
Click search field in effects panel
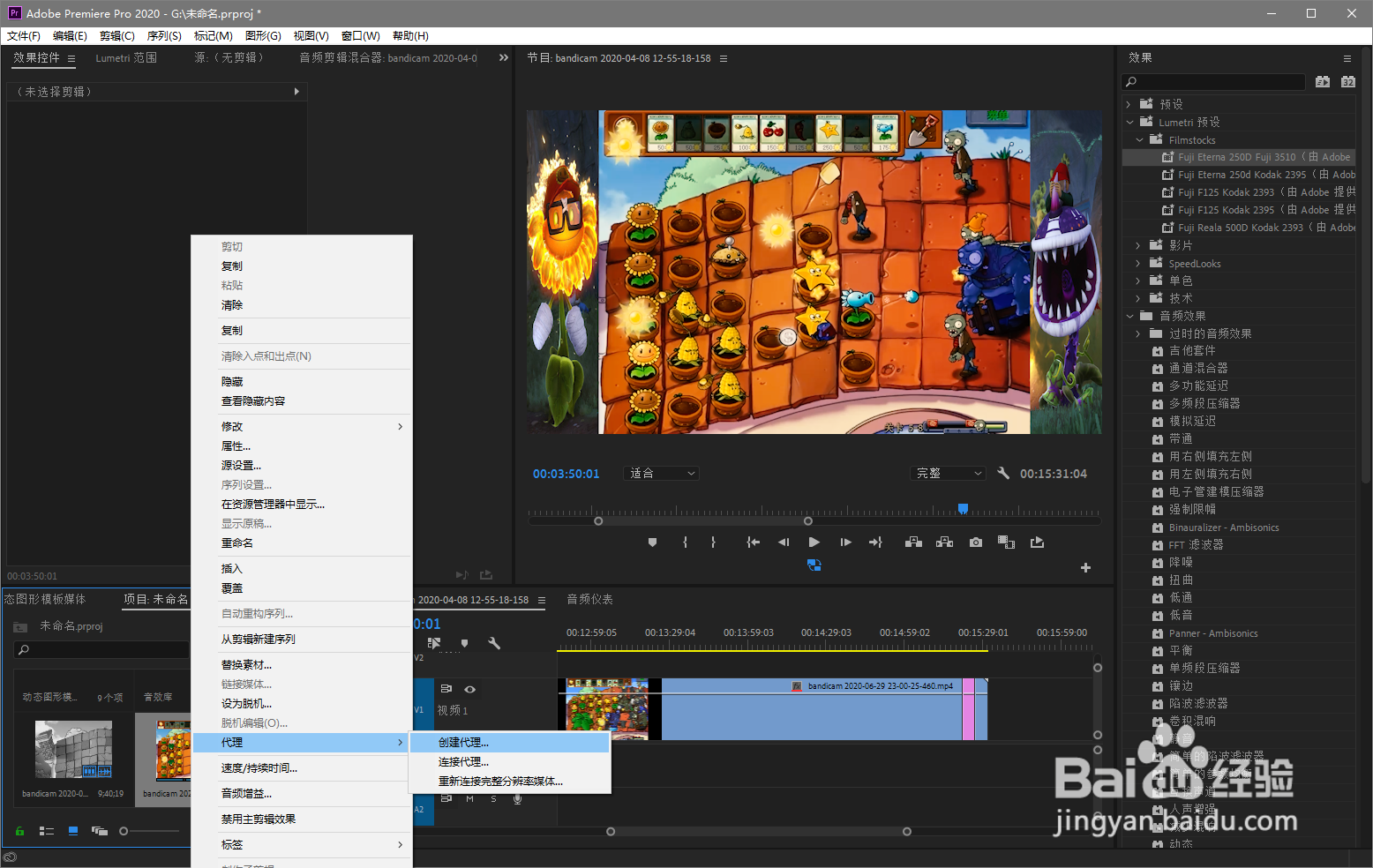pyautogui.click(x=1213, y=82)
